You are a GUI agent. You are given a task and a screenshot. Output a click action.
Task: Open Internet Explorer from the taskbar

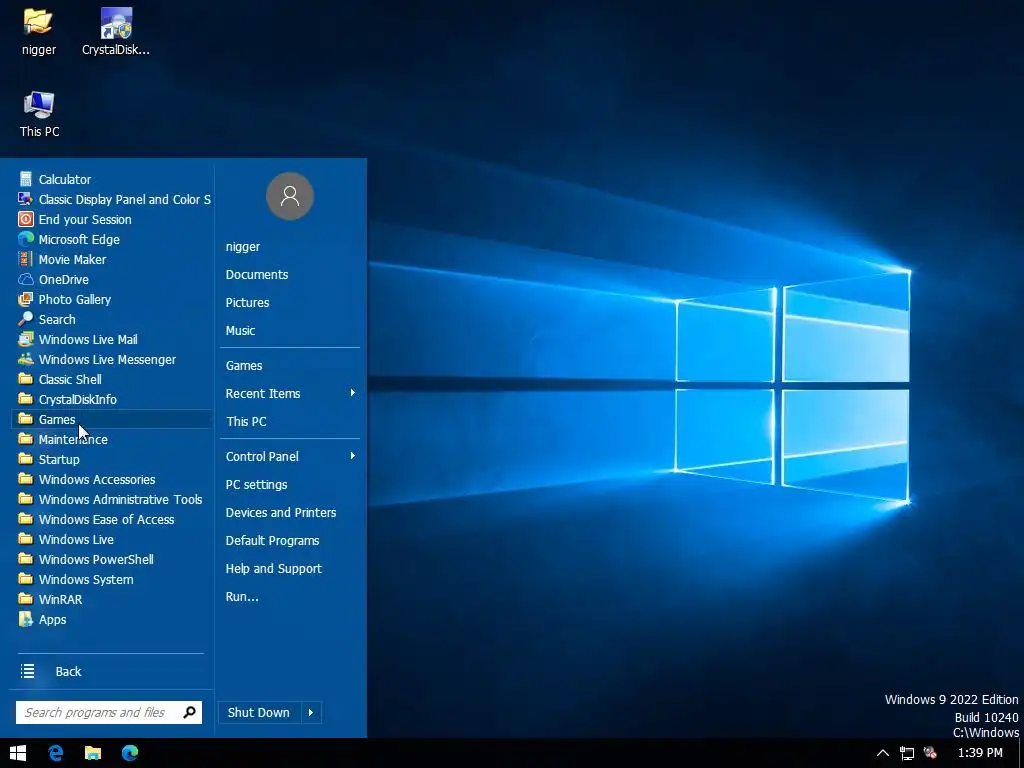tap(56, 753)
